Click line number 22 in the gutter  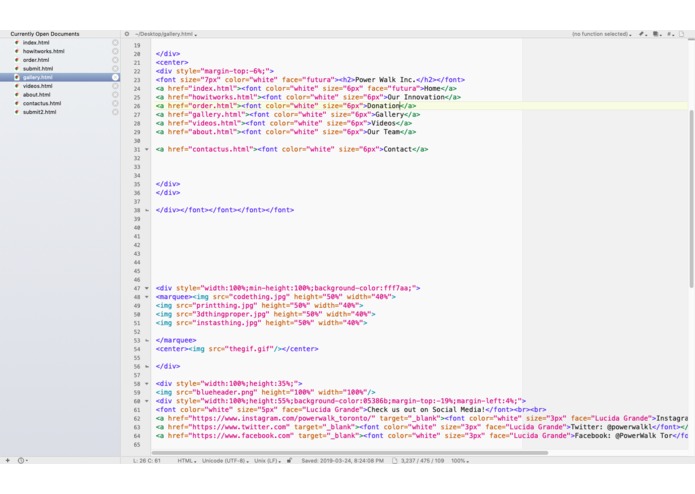click(x=137, y=71)
